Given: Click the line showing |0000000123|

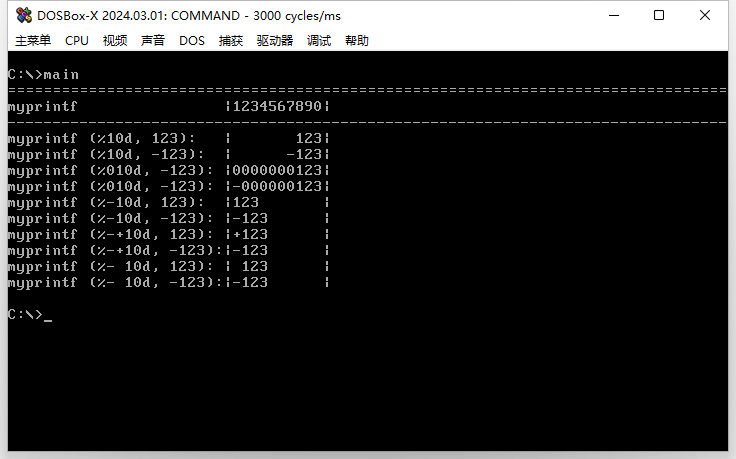Looking at the screenshot, I should tap(169, 170).
